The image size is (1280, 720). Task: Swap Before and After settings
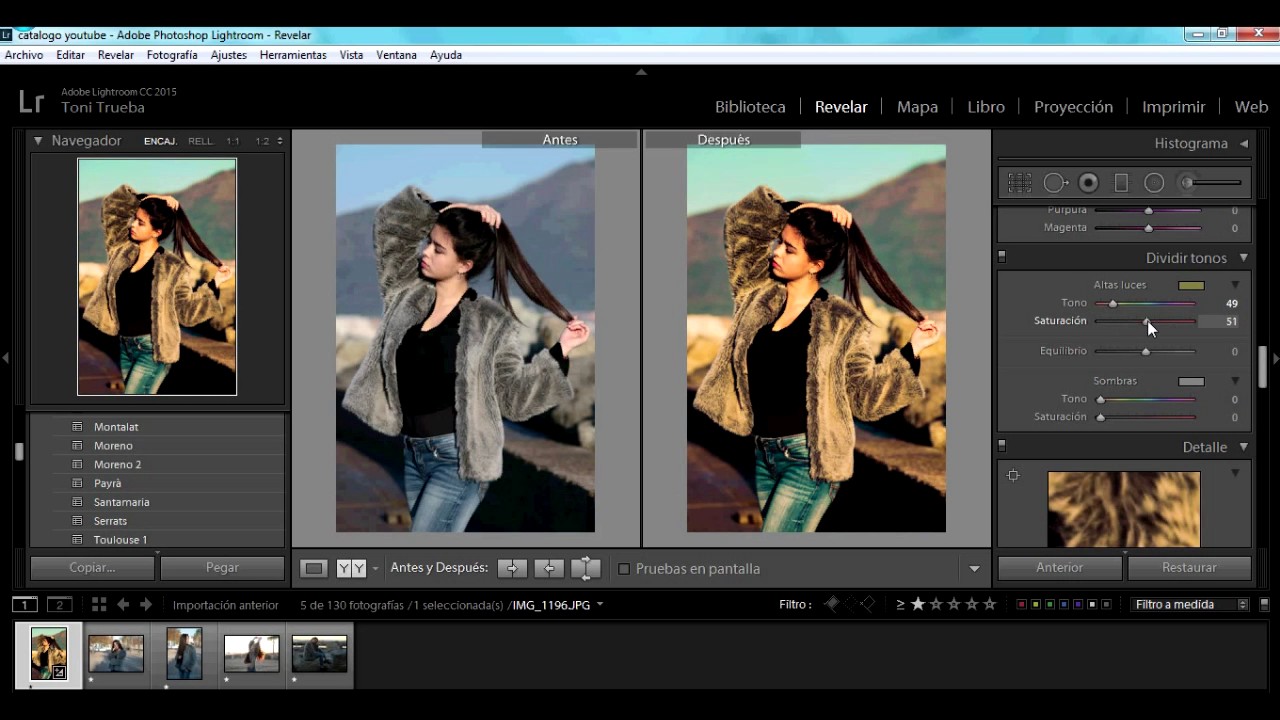click(585, 568)
